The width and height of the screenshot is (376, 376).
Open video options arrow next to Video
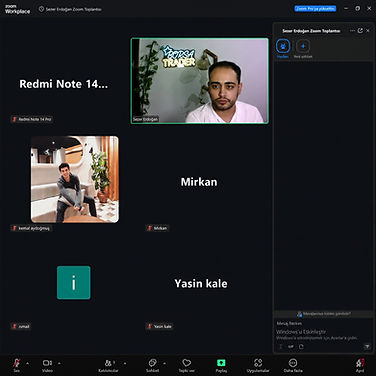pyautogui.click(x=59, y=363)
